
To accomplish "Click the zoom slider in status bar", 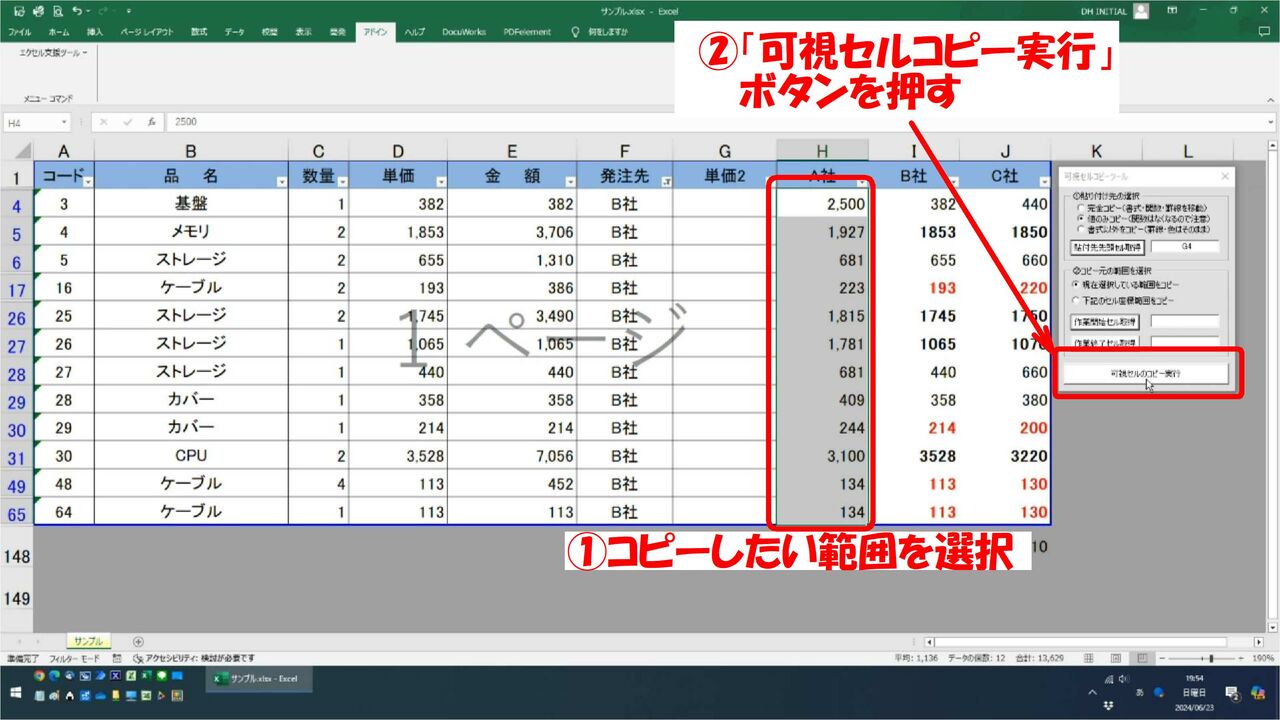I will tap(1211, 658).
